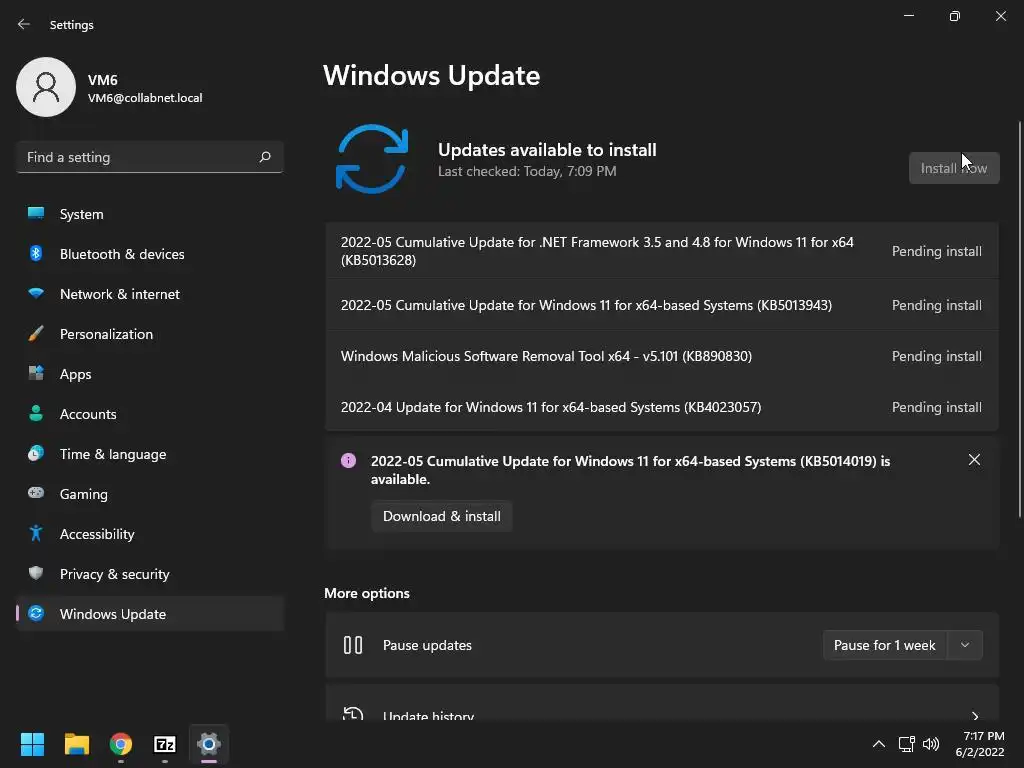Open the Windows Start menu

(x=32, y=744)
